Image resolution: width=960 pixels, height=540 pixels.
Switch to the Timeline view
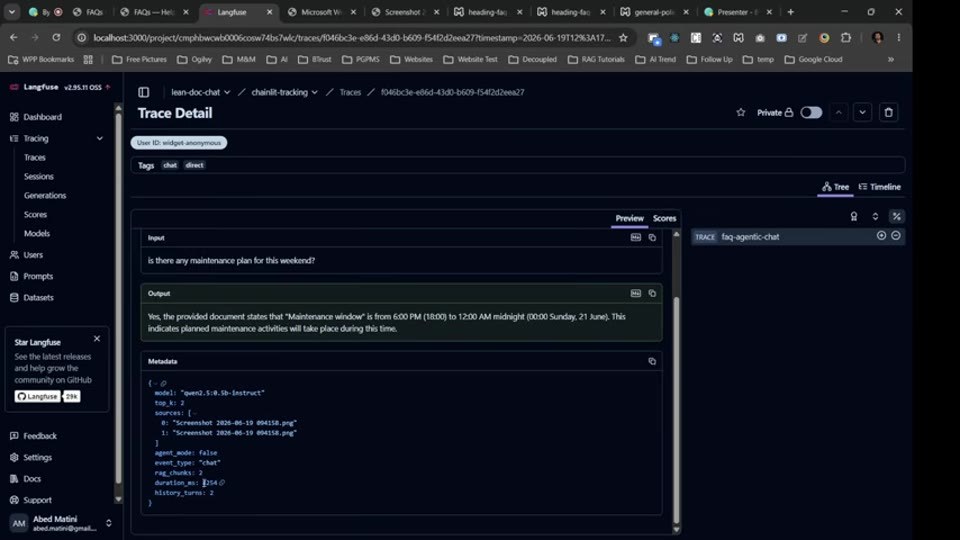pyautogui.click(x=880, y=187)
